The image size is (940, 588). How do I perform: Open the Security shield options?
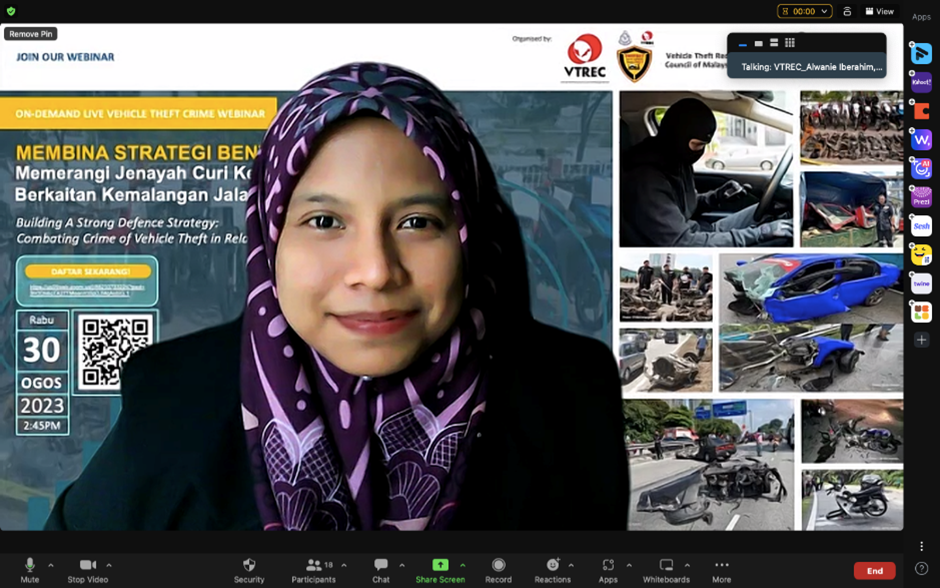point(249,566)
